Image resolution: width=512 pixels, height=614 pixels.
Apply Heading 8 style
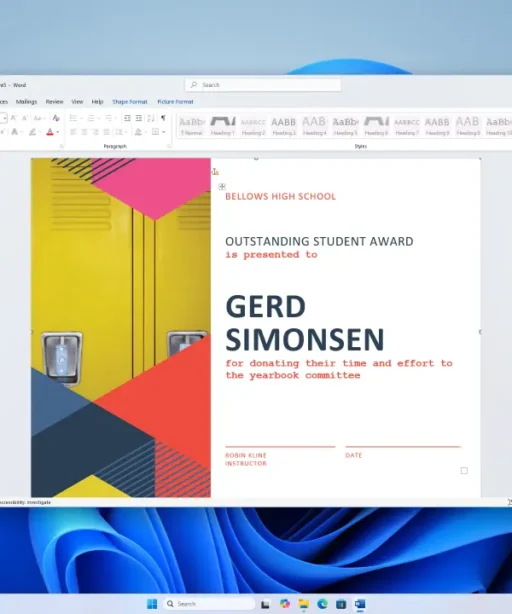437,126
